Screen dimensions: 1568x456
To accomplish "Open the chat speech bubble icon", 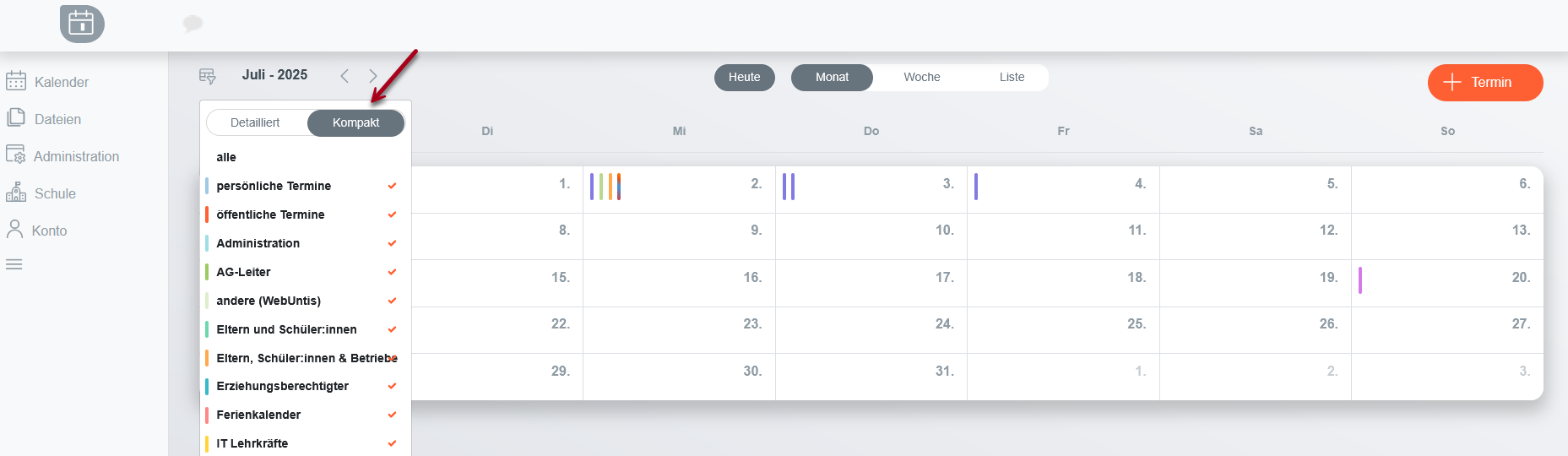I will (x=193, y=24).
